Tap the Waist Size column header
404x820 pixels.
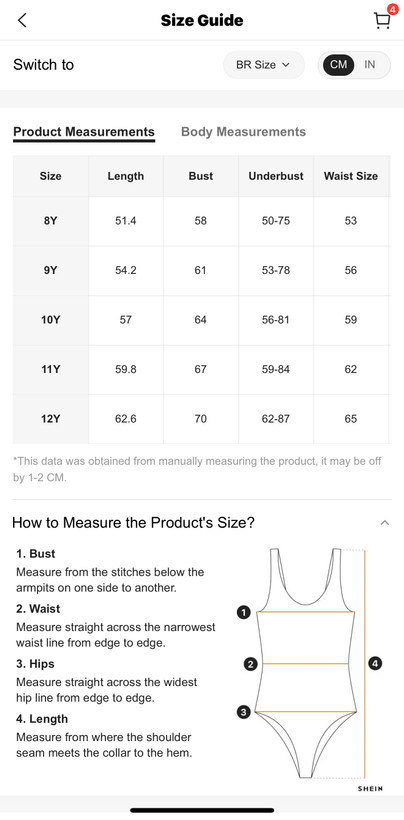pyautogui.click(x=351, y=176)
